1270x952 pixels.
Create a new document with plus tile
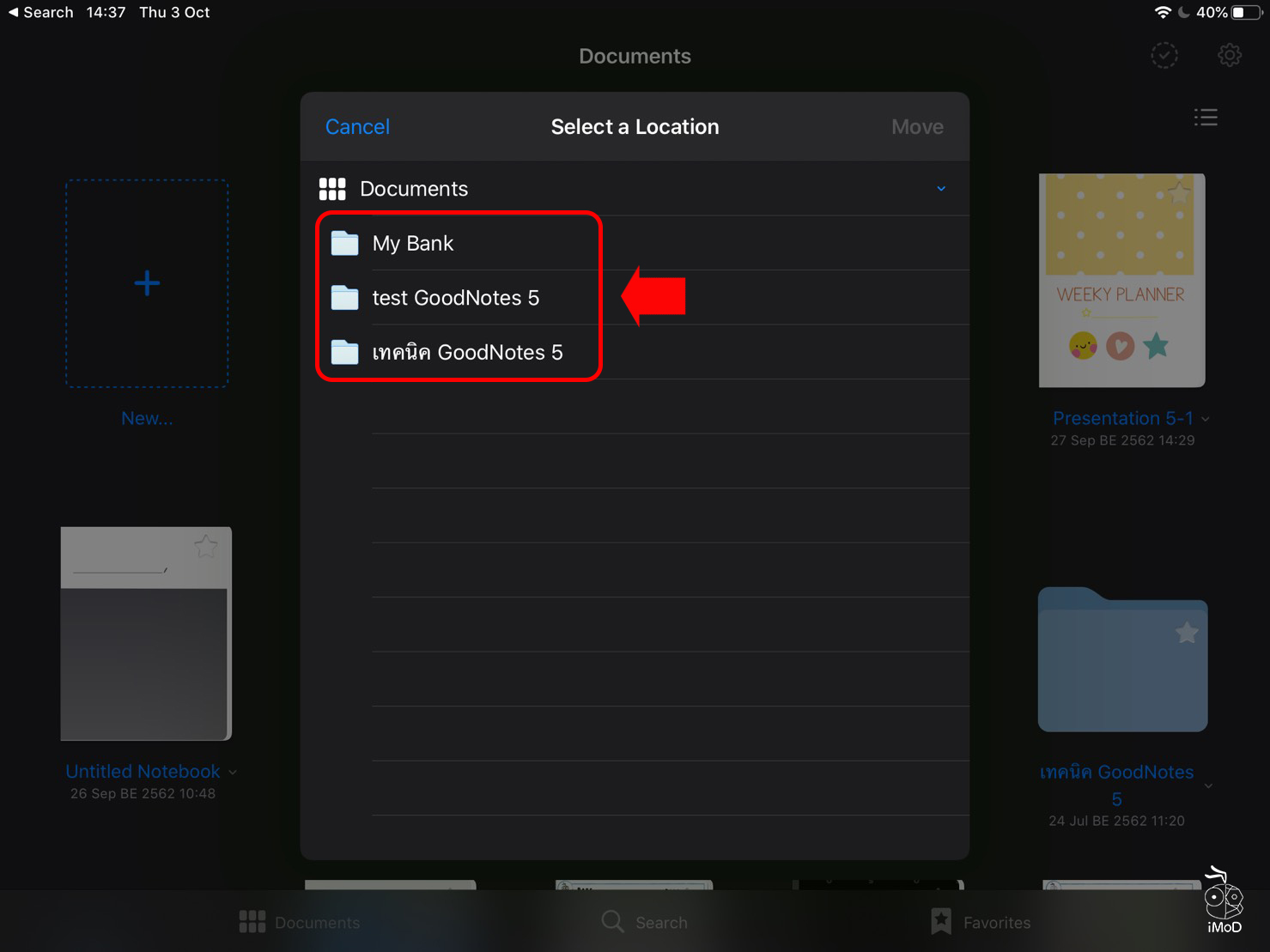coord(147,283)
